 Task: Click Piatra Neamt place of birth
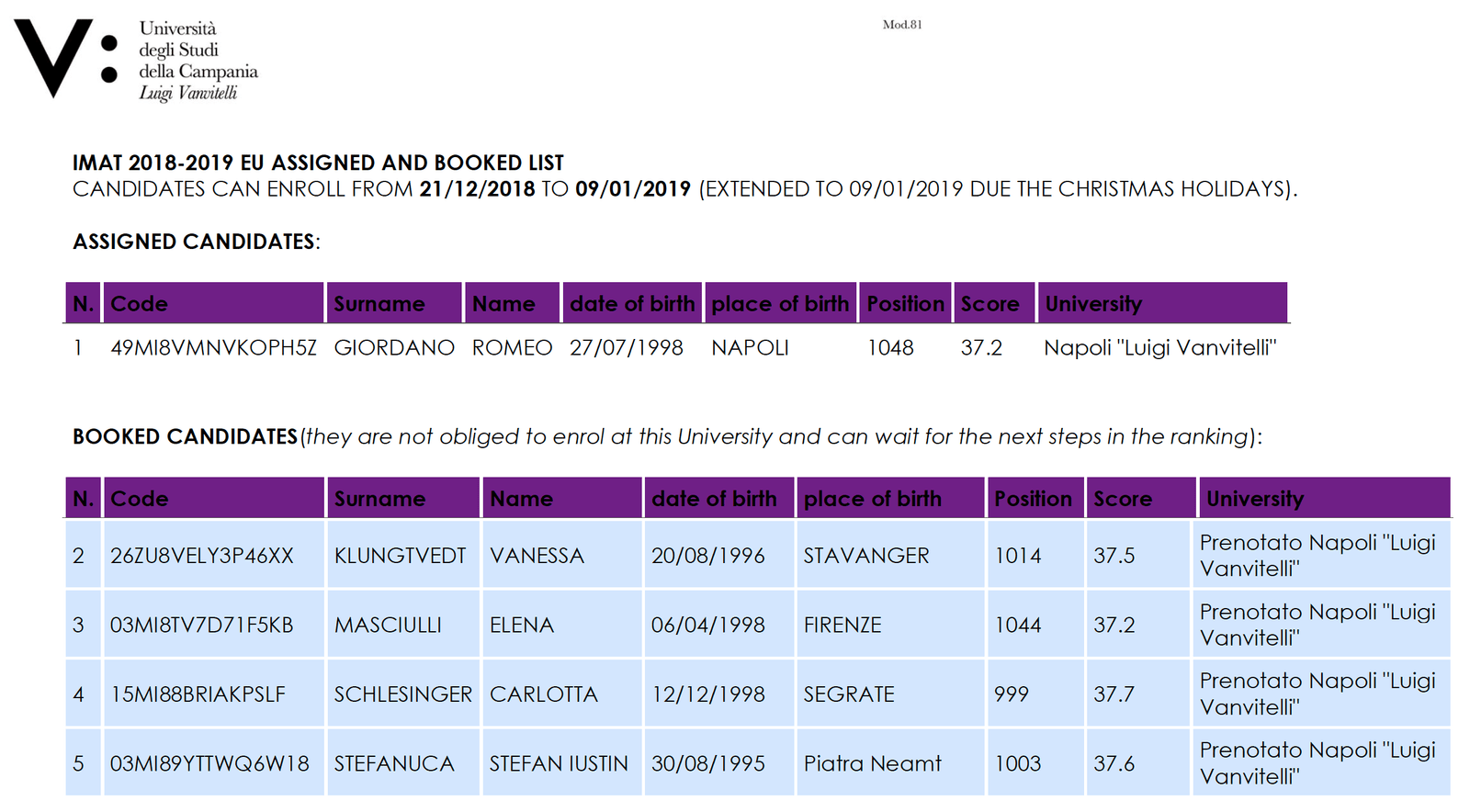(872, 763)
